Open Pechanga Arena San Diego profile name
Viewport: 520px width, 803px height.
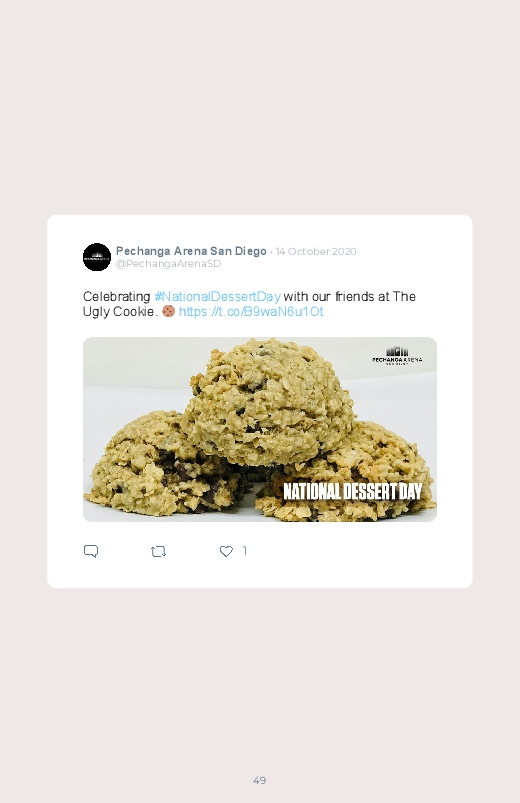point(191,251)
